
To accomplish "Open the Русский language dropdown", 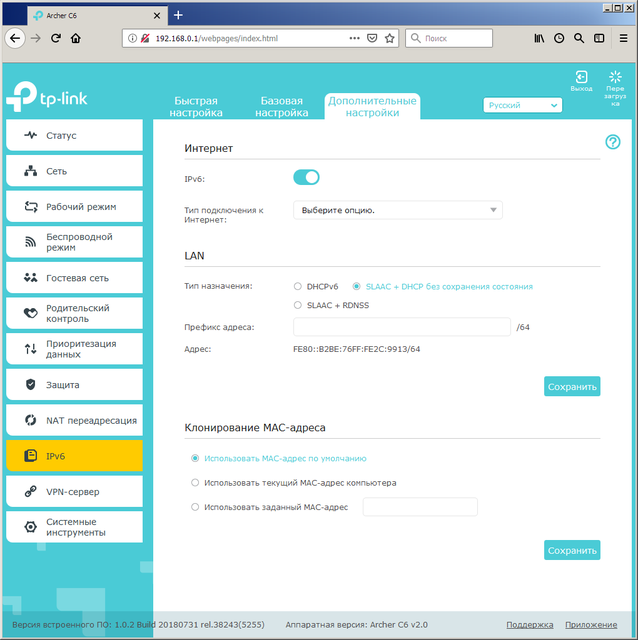I will pyautogui.click(x=522, y=105).
